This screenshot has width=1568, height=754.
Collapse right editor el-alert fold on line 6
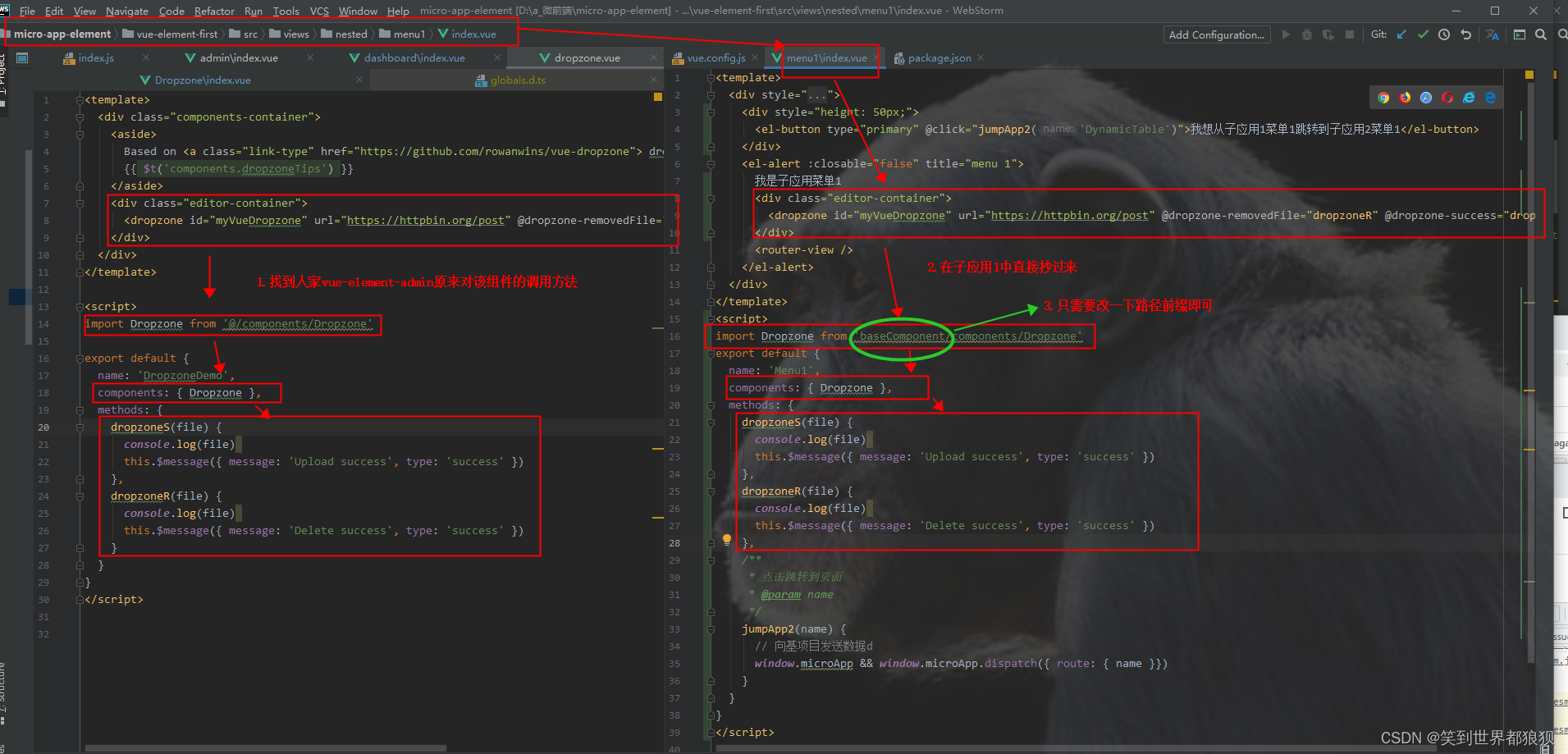(711, 164)
